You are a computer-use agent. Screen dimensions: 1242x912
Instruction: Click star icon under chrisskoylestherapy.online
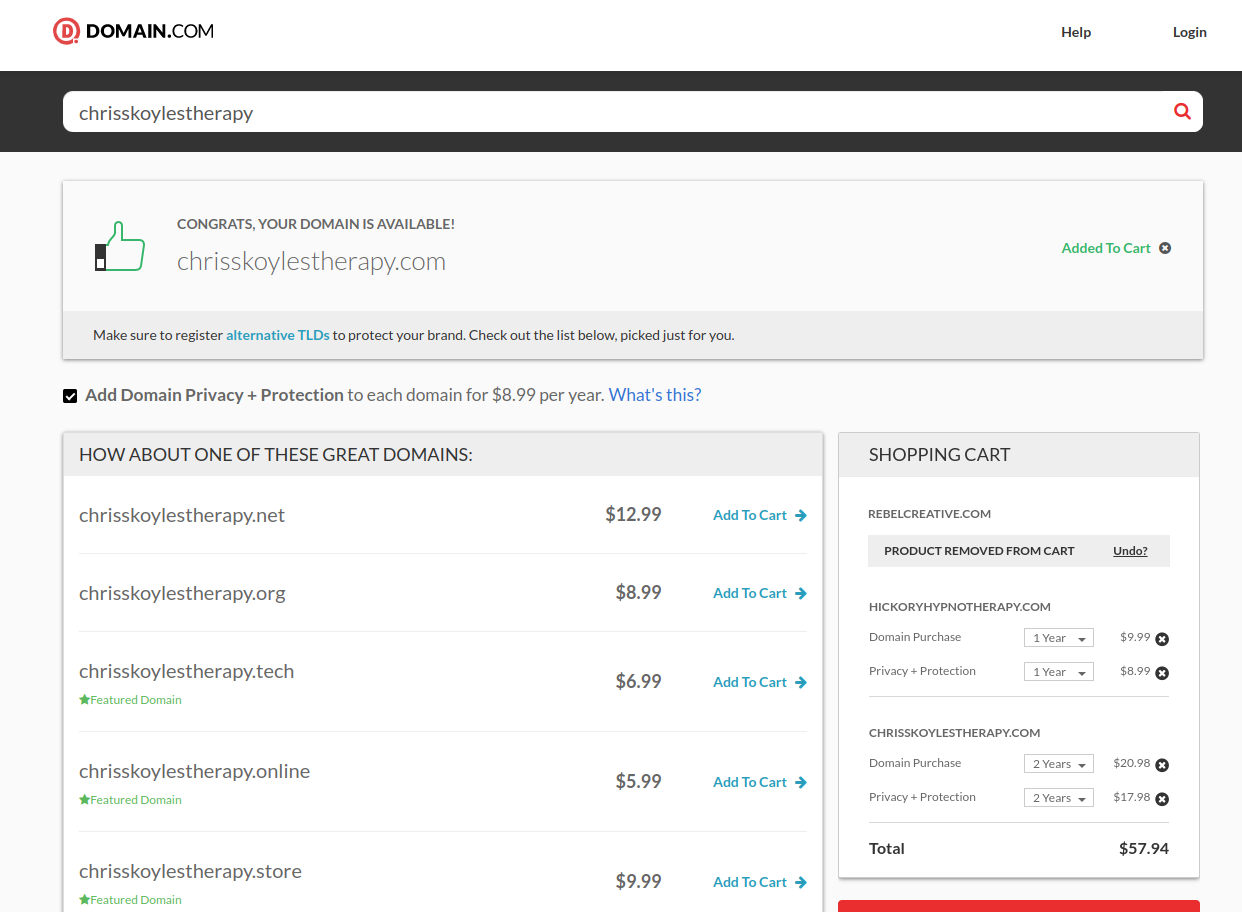(x=84, y=800)
